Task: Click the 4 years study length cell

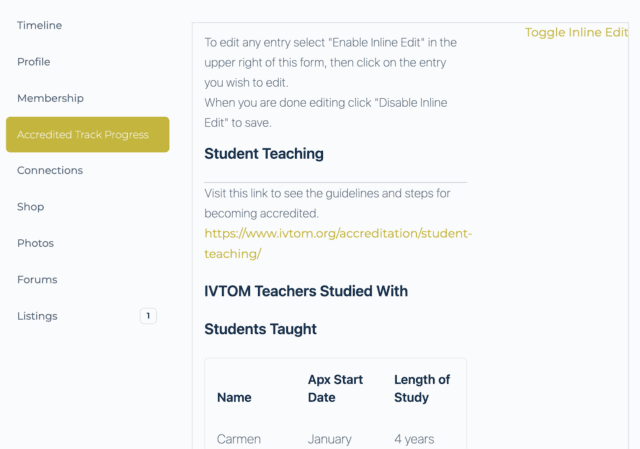Action: (x=414, y=439)
